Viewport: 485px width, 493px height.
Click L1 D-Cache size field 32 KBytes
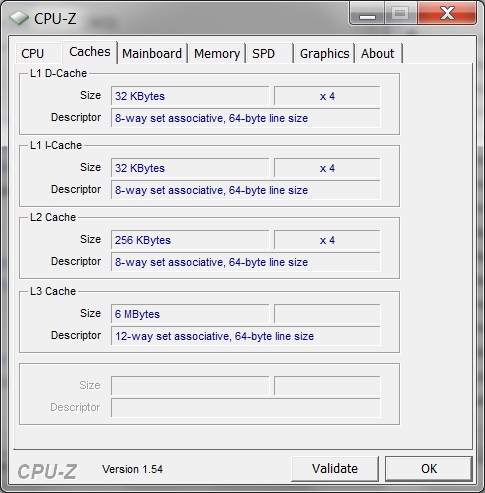coord(190,96)
